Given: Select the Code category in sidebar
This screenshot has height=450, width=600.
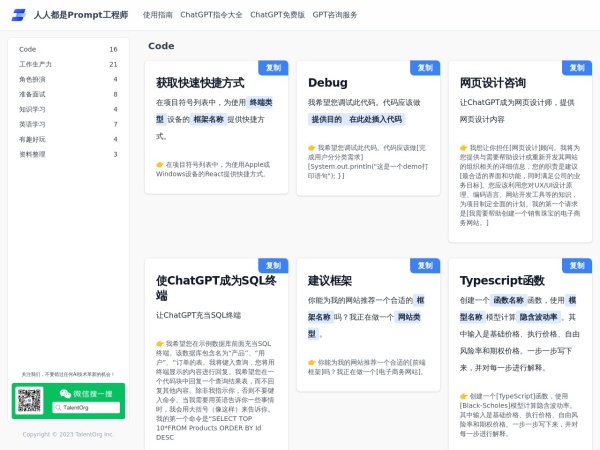Looking at the screenshot, I should pos(68,49).
